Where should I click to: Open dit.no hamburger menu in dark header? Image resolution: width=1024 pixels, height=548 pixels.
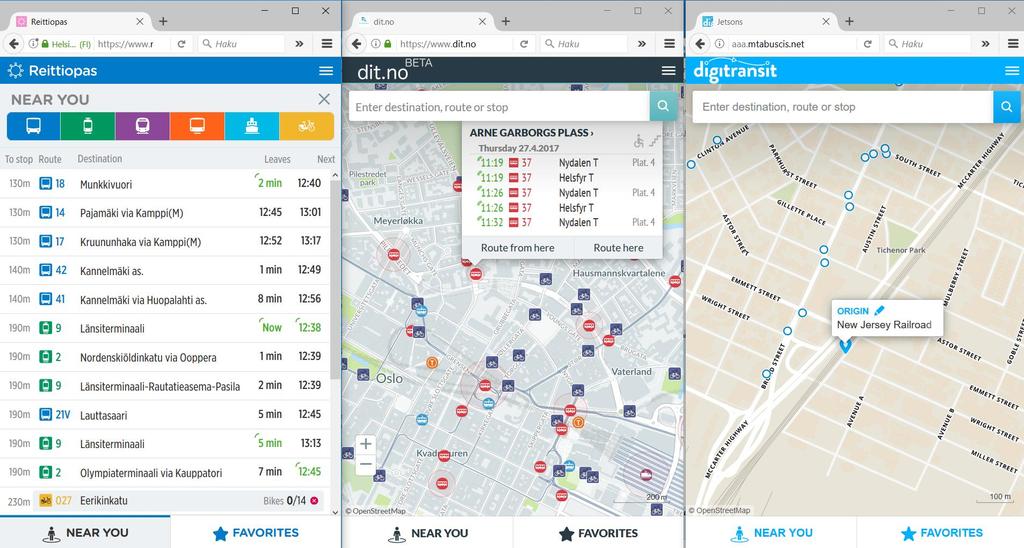click(668, 71)
